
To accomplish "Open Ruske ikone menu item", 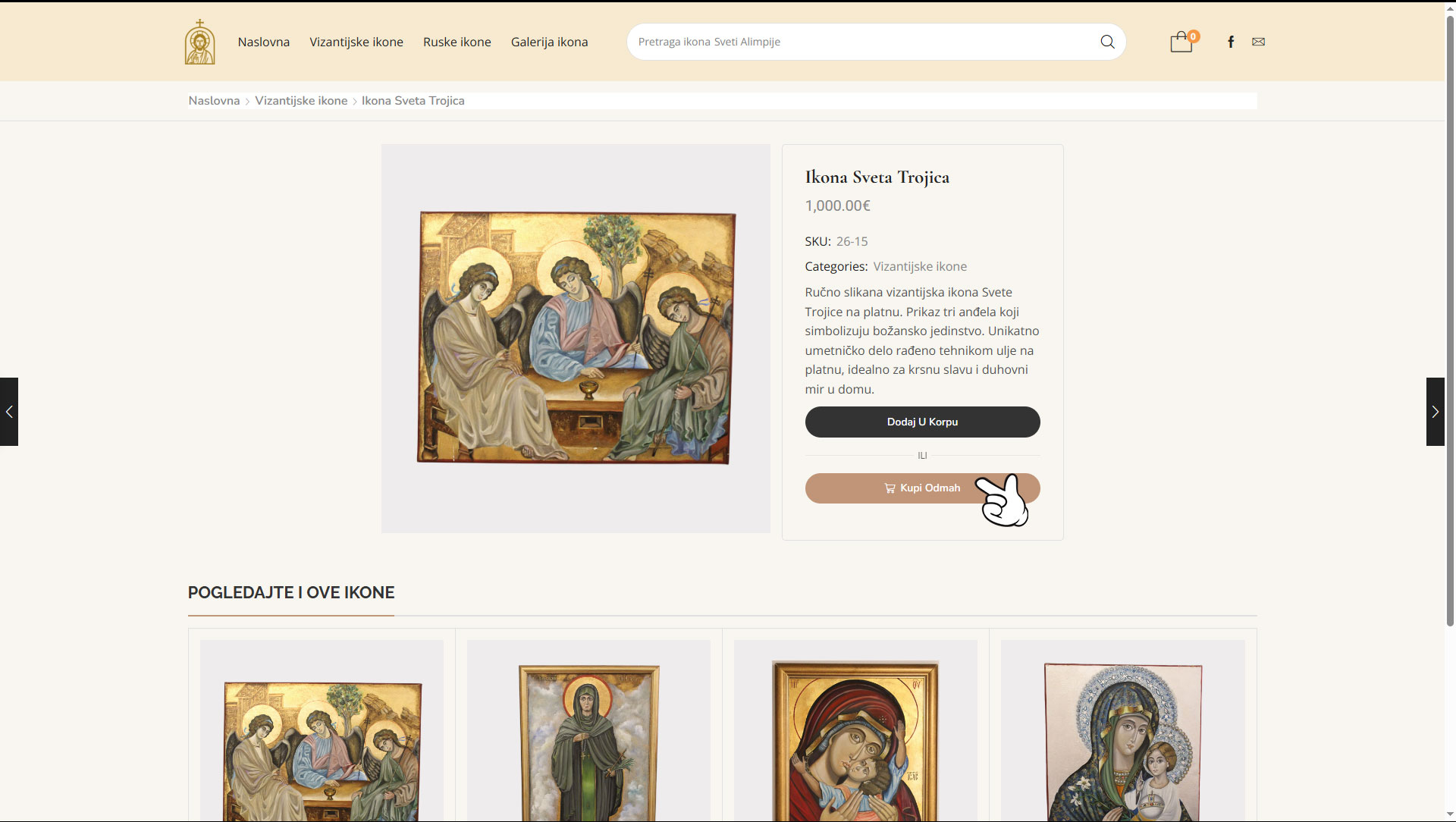I will click(x=457, y=42).
